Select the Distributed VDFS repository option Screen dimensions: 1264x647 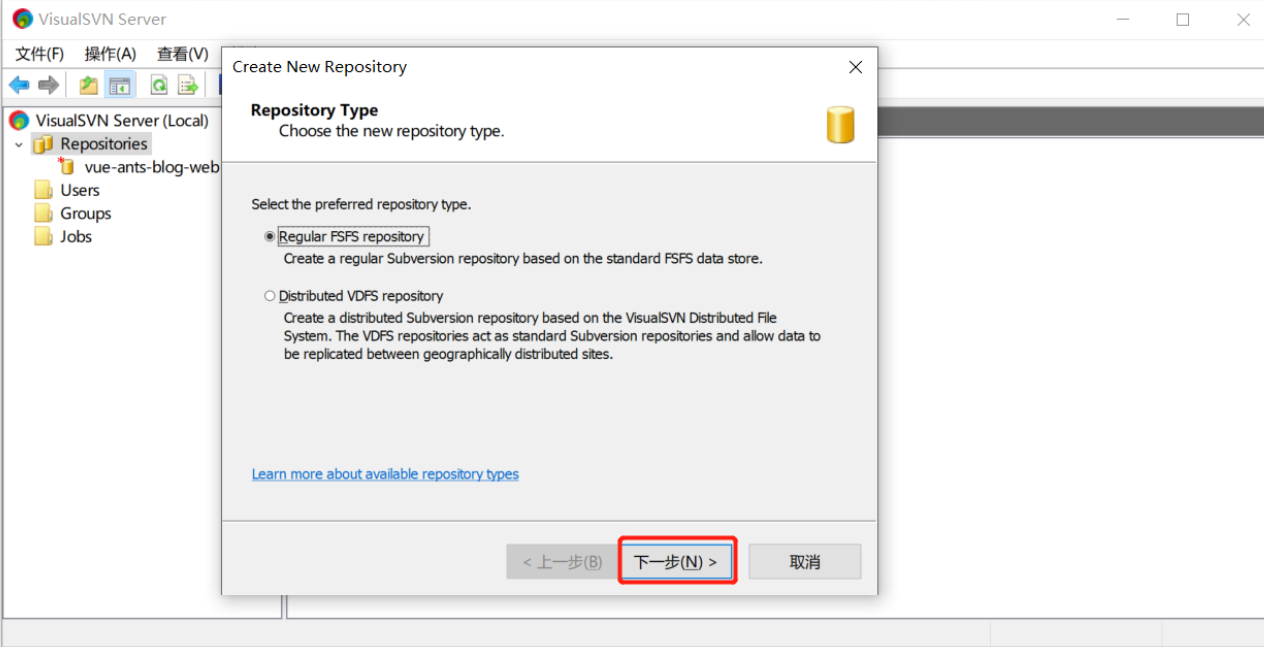(269, 296)
